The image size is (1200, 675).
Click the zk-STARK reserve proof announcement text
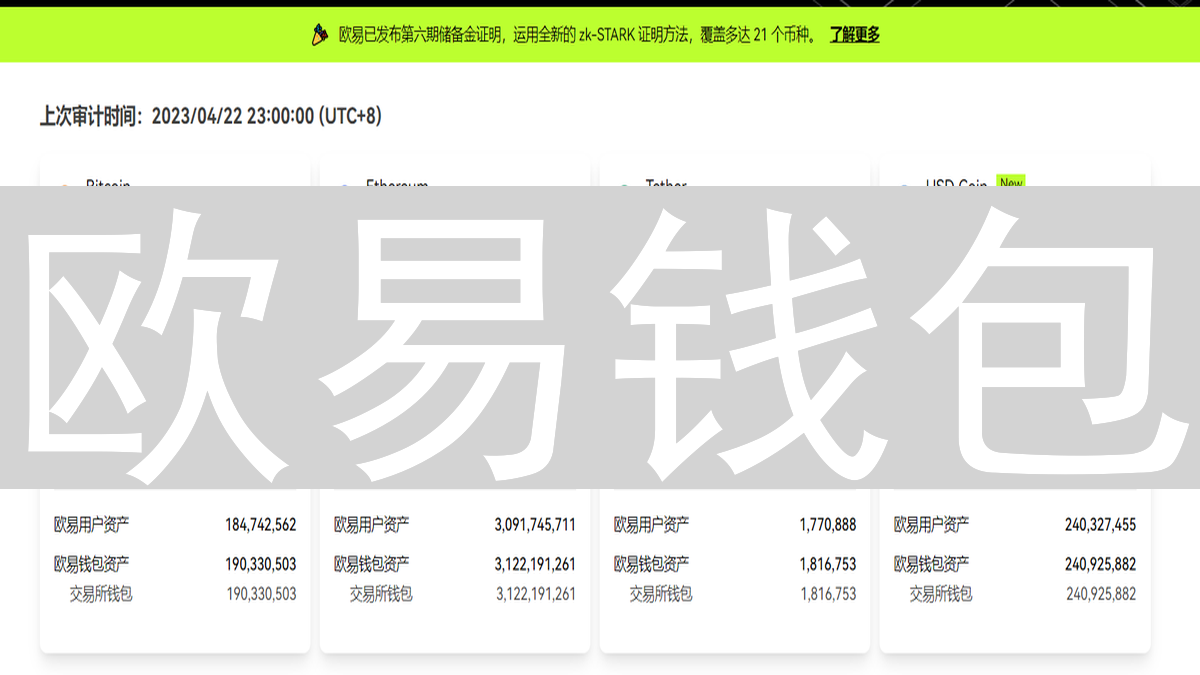[578, 35]
